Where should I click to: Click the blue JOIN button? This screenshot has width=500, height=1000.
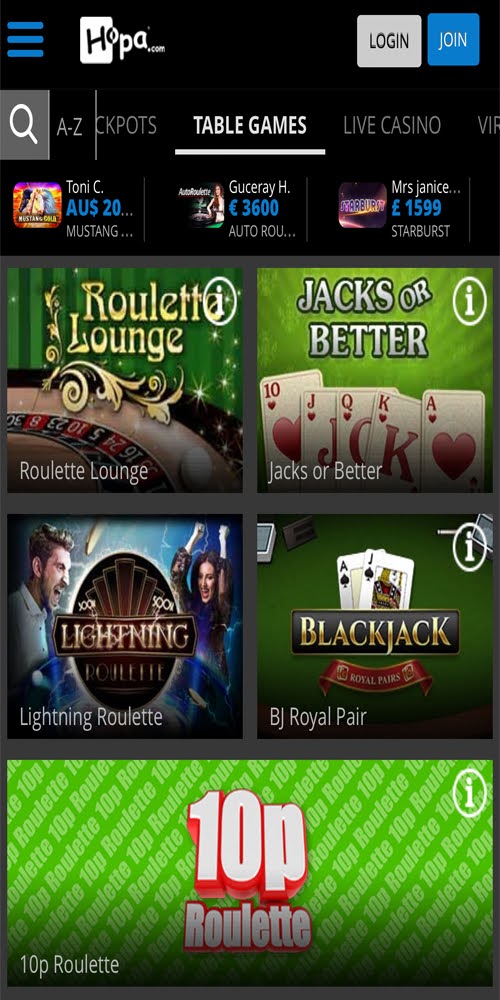pos(453,40)
